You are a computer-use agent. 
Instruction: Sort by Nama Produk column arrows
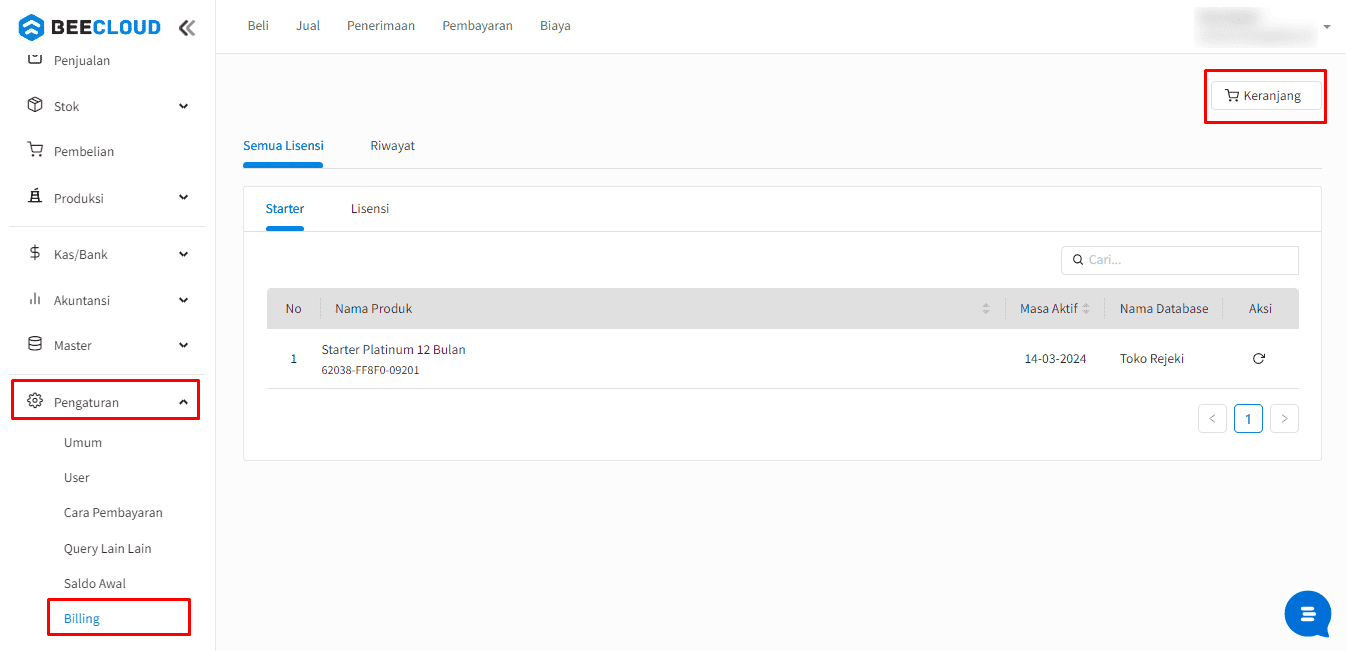(x=986, y=309)
